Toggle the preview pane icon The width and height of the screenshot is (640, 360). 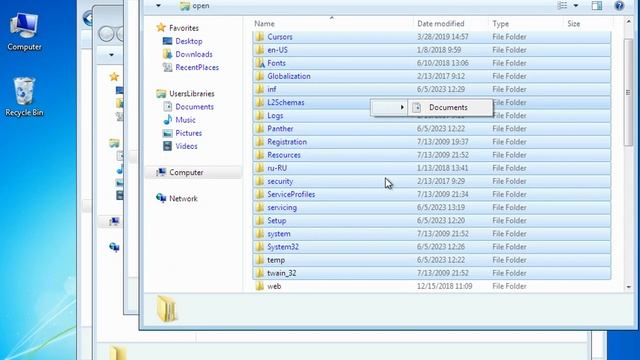click(597, 6)
